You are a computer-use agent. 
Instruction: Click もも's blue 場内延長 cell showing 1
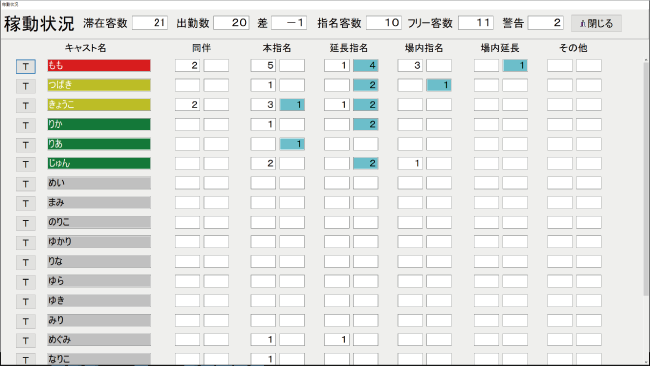point(515,66)
